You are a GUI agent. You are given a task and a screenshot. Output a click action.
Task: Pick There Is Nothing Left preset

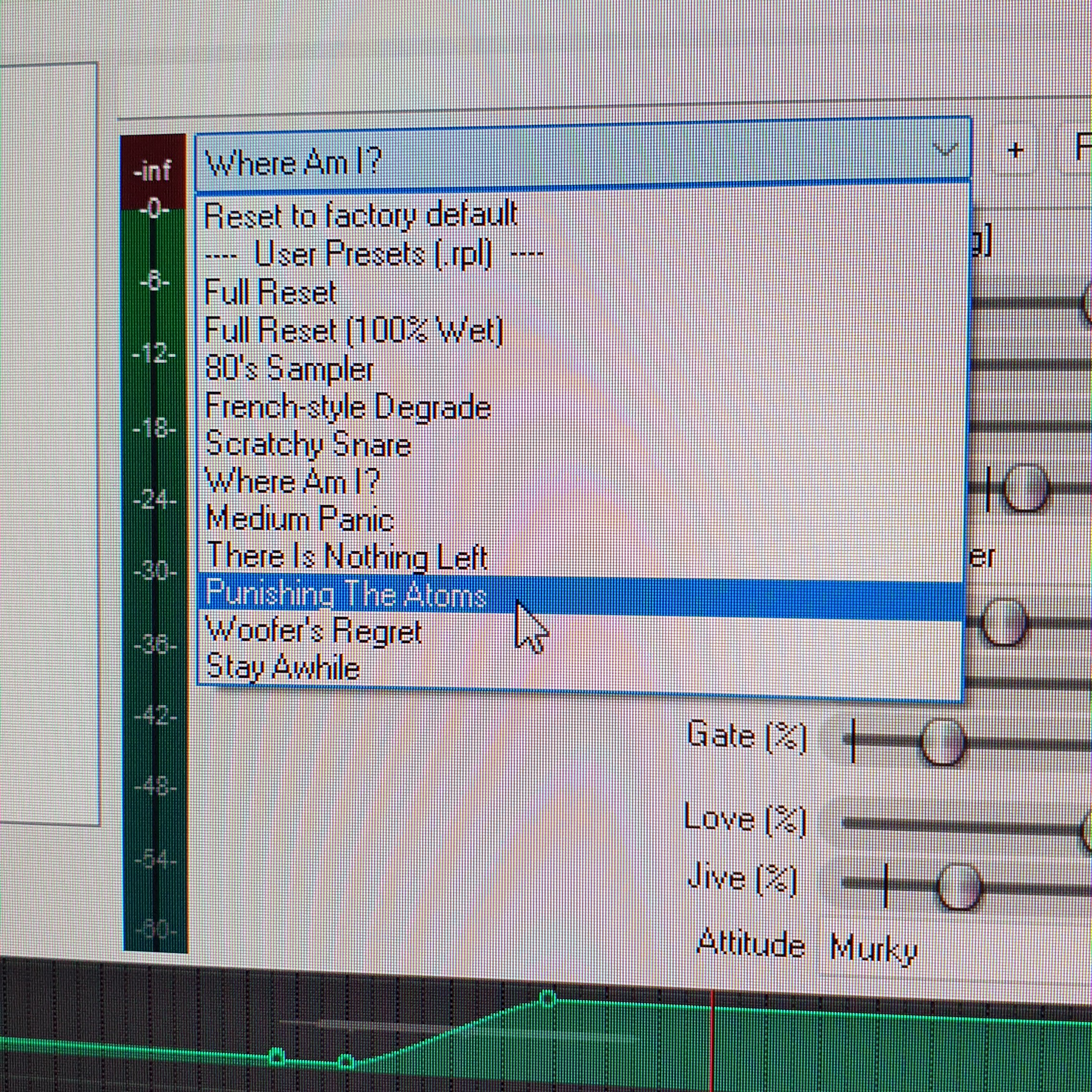pyautogui.click(x=346, y=556)
